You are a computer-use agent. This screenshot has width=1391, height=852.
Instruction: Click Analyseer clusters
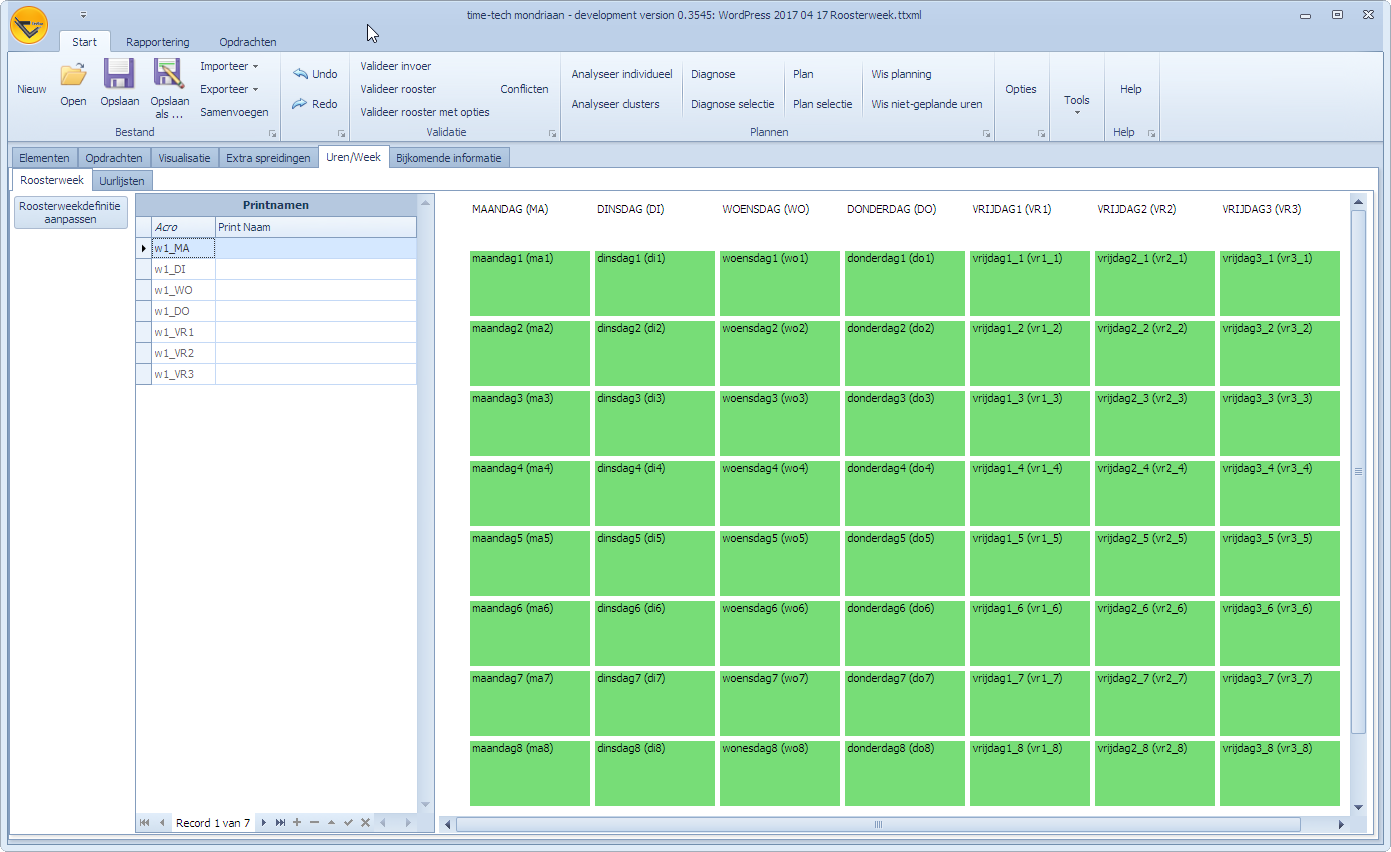[616, 104]
